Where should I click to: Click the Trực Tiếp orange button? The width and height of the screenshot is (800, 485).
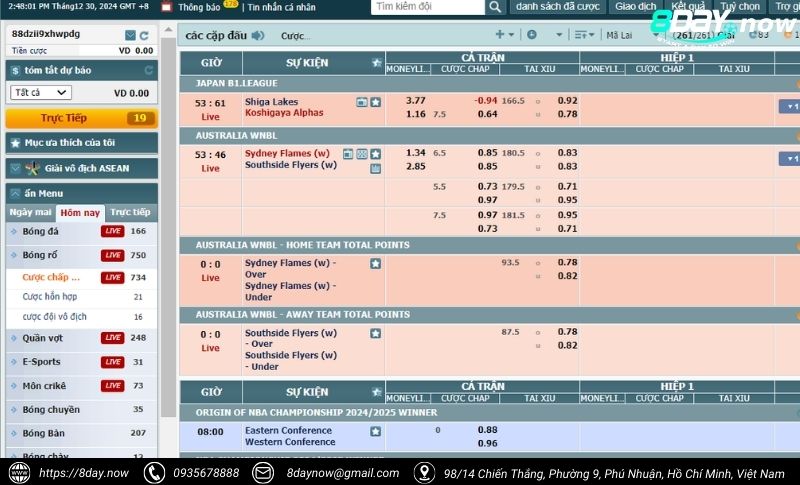click(80, 118)
